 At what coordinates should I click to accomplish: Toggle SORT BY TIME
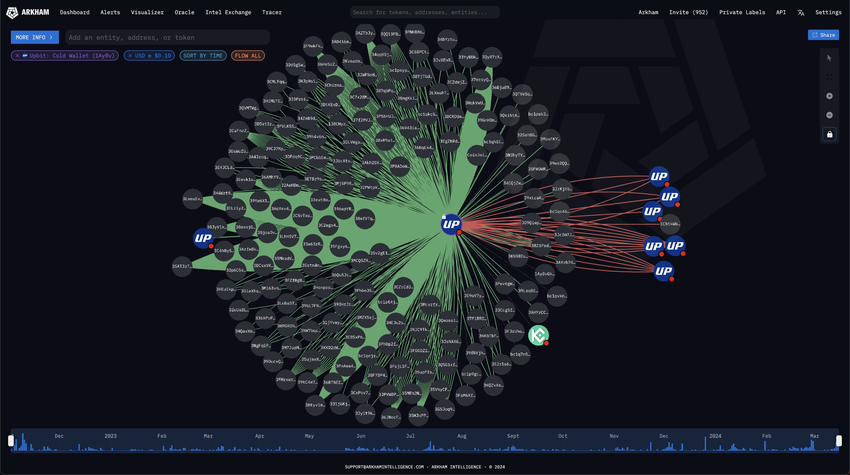[203, 55]
